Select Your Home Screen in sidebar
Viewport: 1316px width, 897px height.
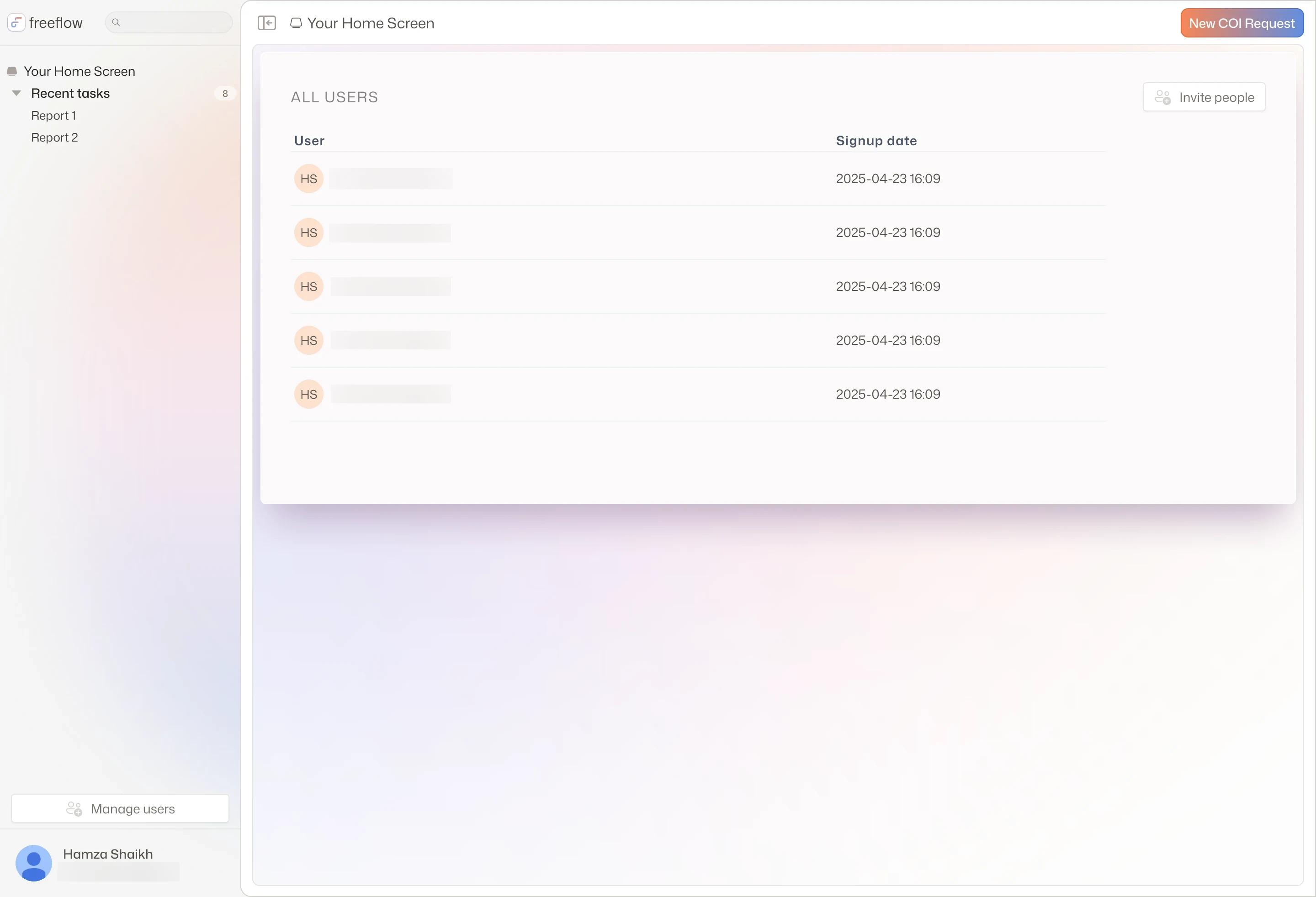click(79, 71)
